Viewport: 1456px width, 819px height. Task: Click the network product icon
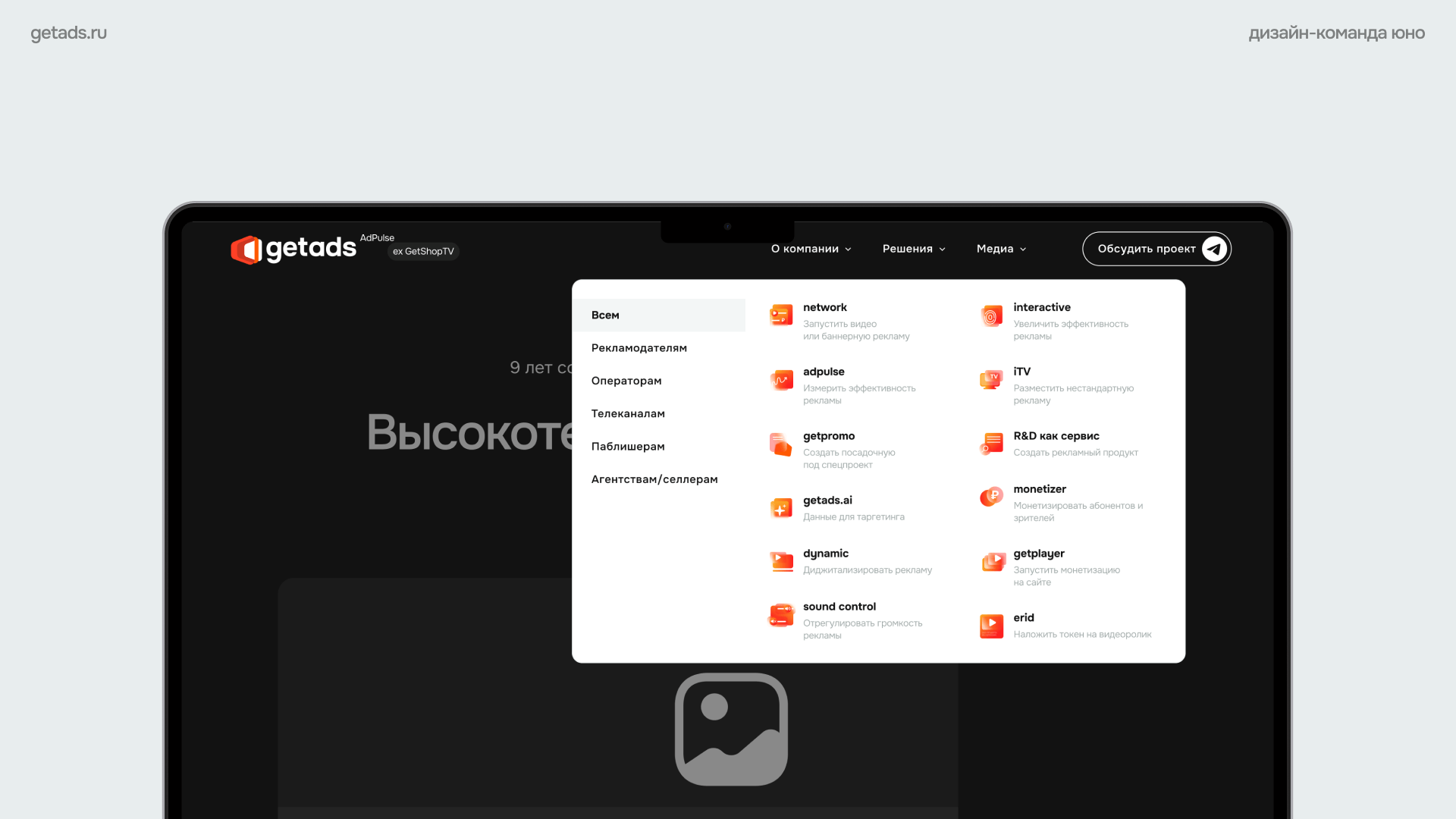coord(781,315)
